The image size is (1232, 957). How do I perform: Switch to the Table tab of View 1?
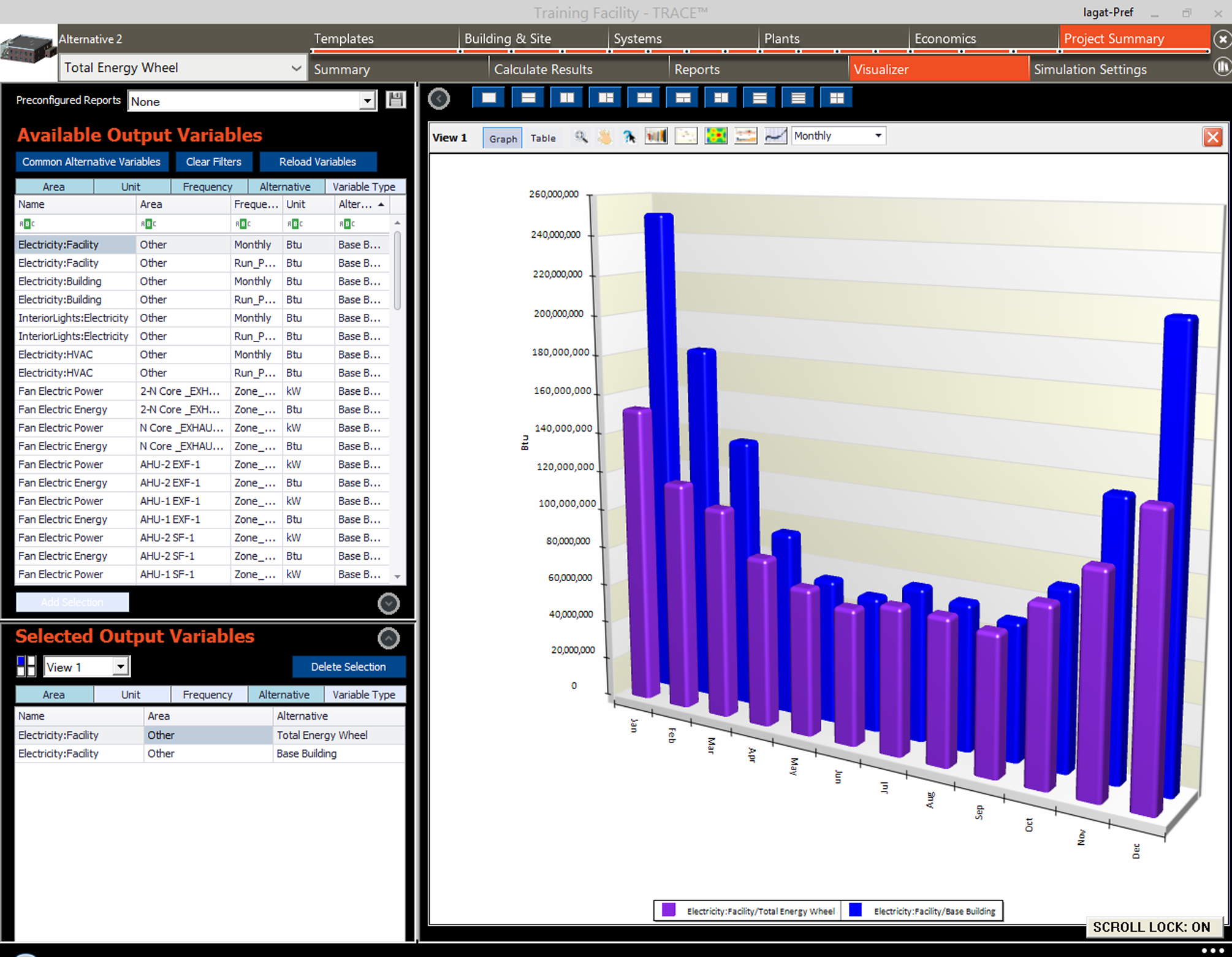(542, 137)
